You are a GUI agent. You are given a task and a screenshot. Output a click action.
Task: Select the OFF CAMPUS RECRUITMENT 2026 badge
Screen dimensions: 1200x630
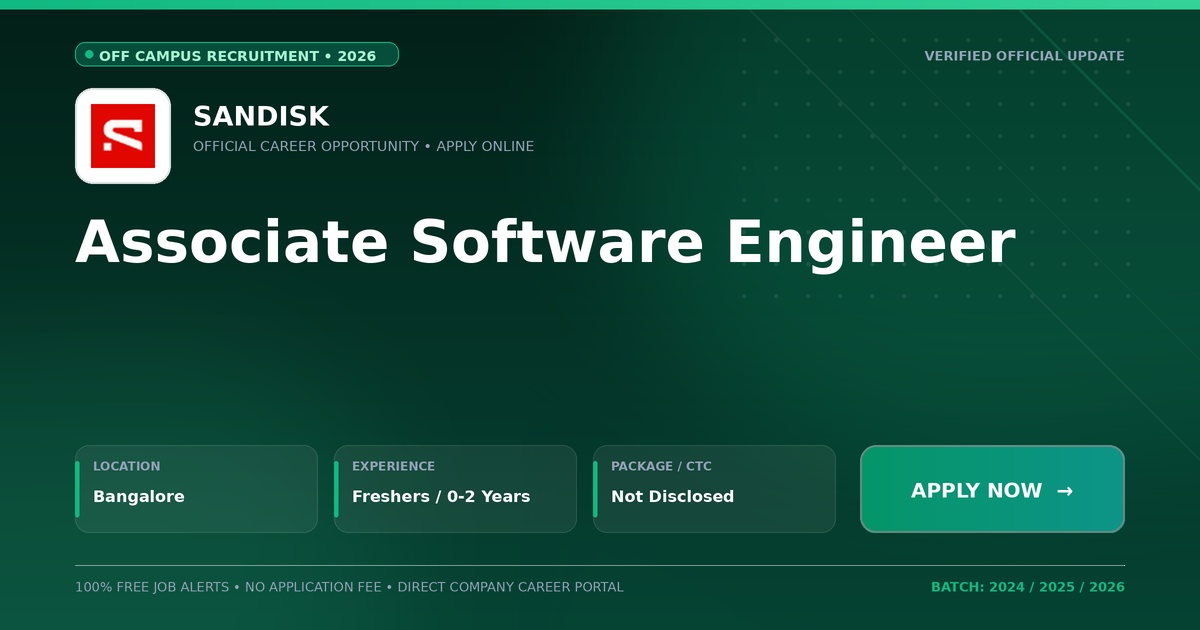point(237,55)
